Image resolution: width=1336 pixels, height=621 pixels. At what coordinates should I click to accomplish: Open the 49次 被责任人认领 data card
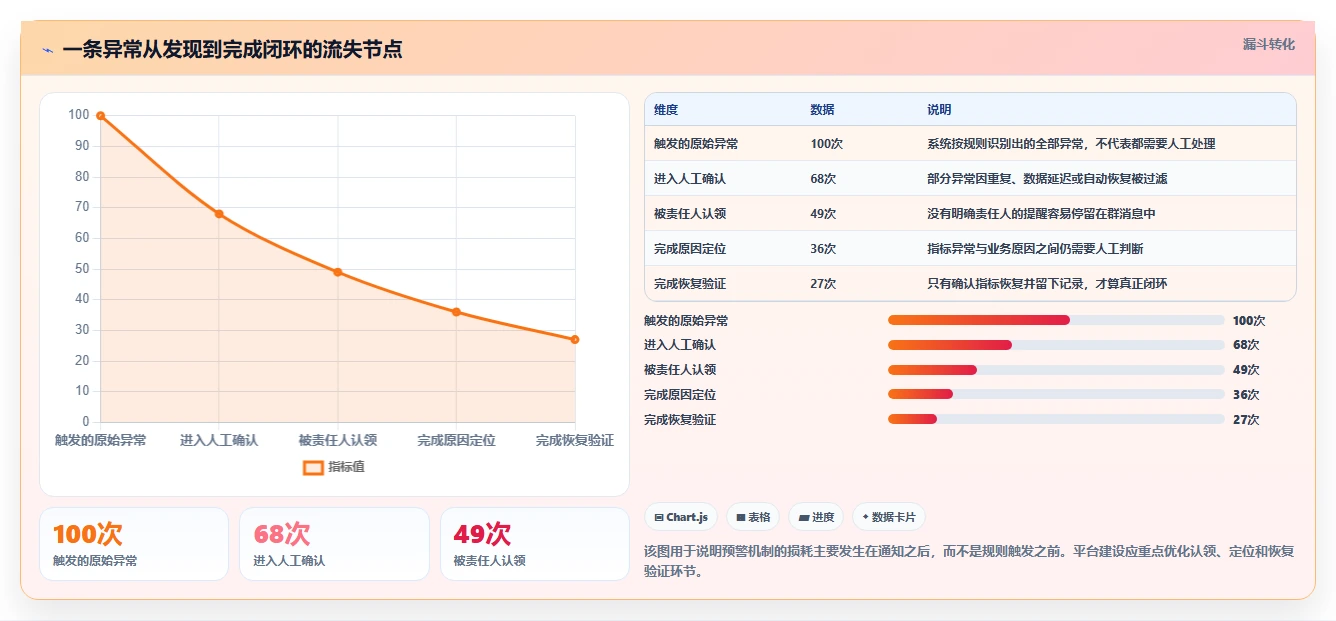pos(535,544)
